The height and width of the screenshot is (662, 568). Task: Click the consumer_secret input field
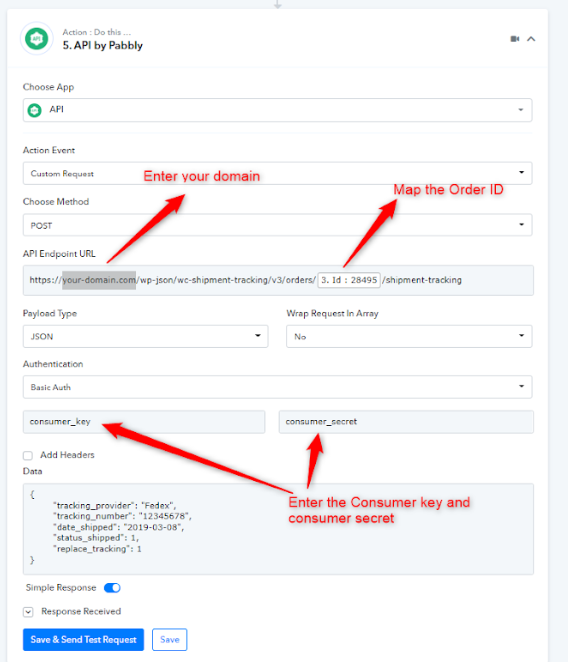coord(406,422)
